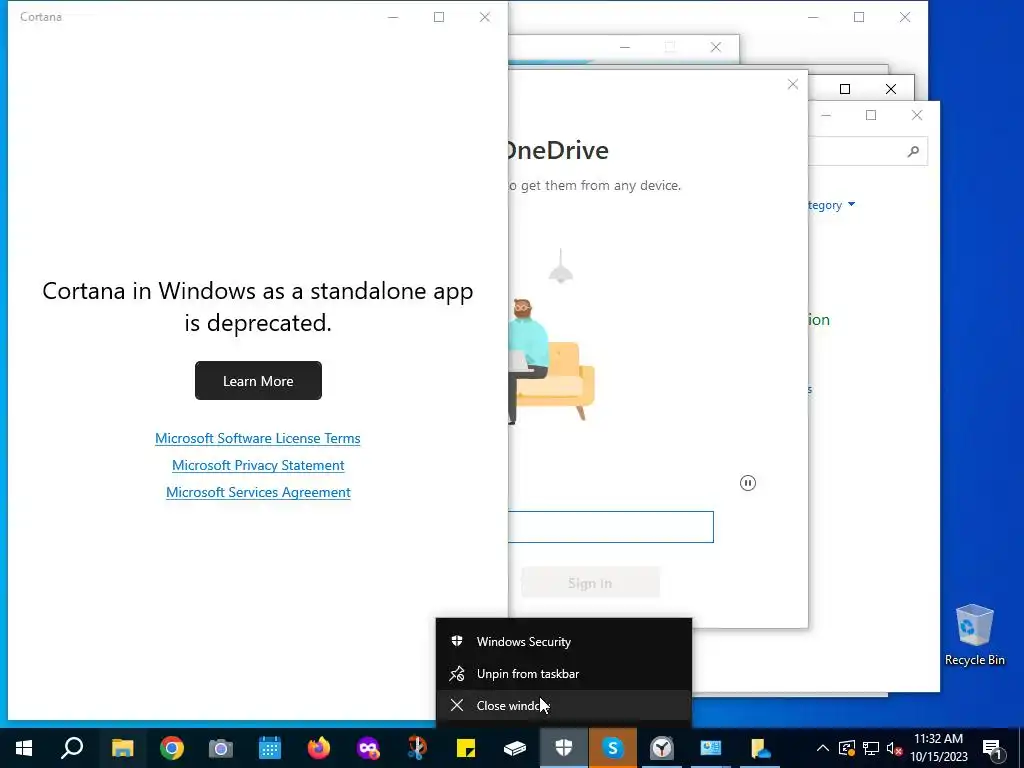This screenshot has height=768, width=1024.
Task: Open Sticky Notes from the taskbar
Action: click(466, 748)
